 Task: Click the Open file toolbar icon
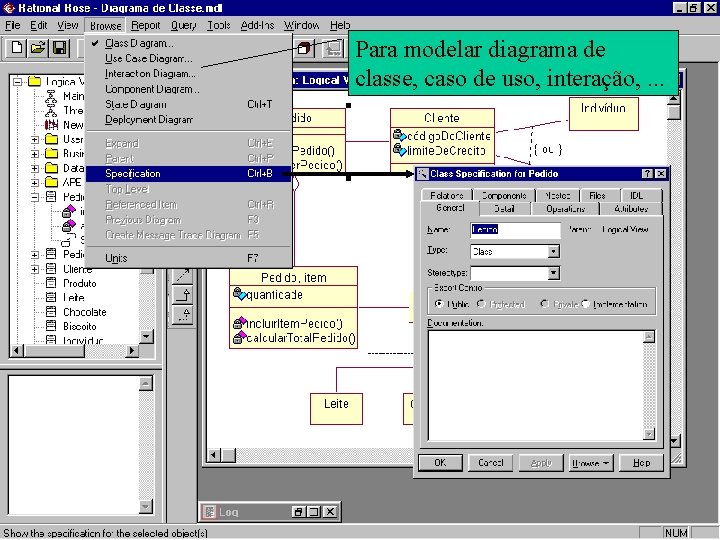(39, 48)
